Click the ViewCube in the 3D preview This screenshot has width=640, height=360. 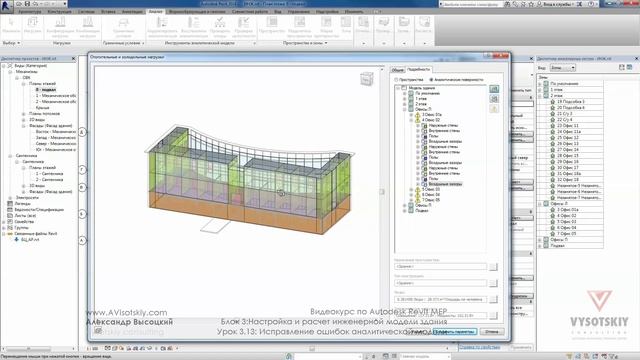coord(367,79)
